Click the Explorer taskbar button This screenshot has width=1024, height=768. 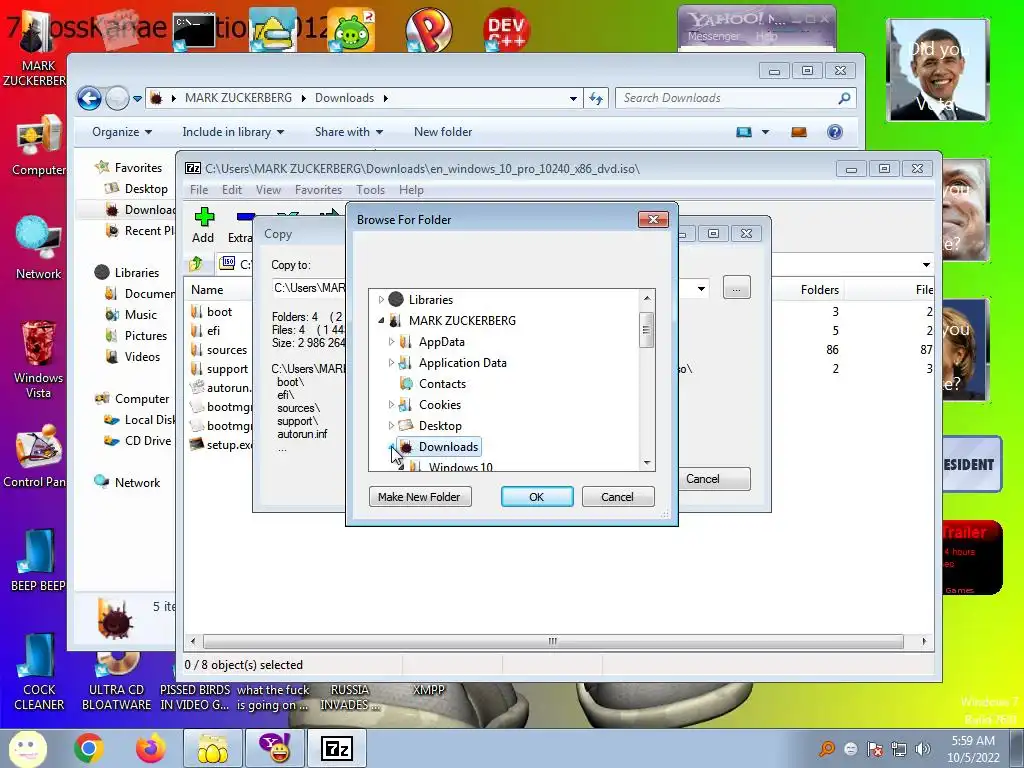(x=213, y=748)
